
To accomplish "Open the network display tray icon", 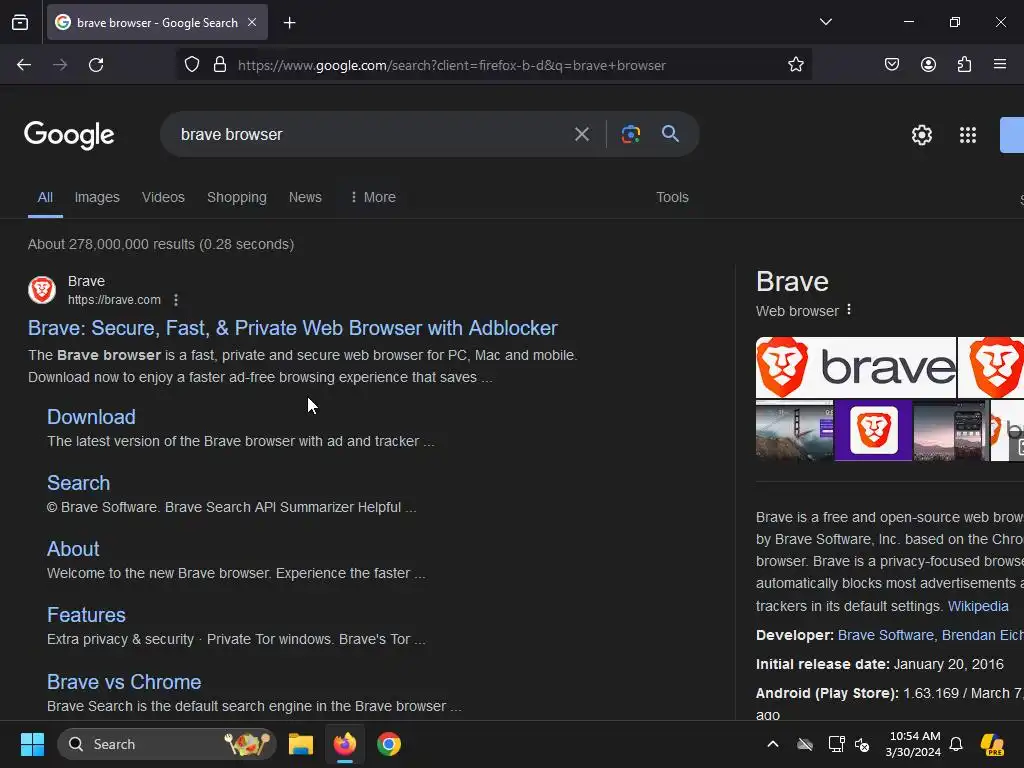I will click(x=836, y=744).
